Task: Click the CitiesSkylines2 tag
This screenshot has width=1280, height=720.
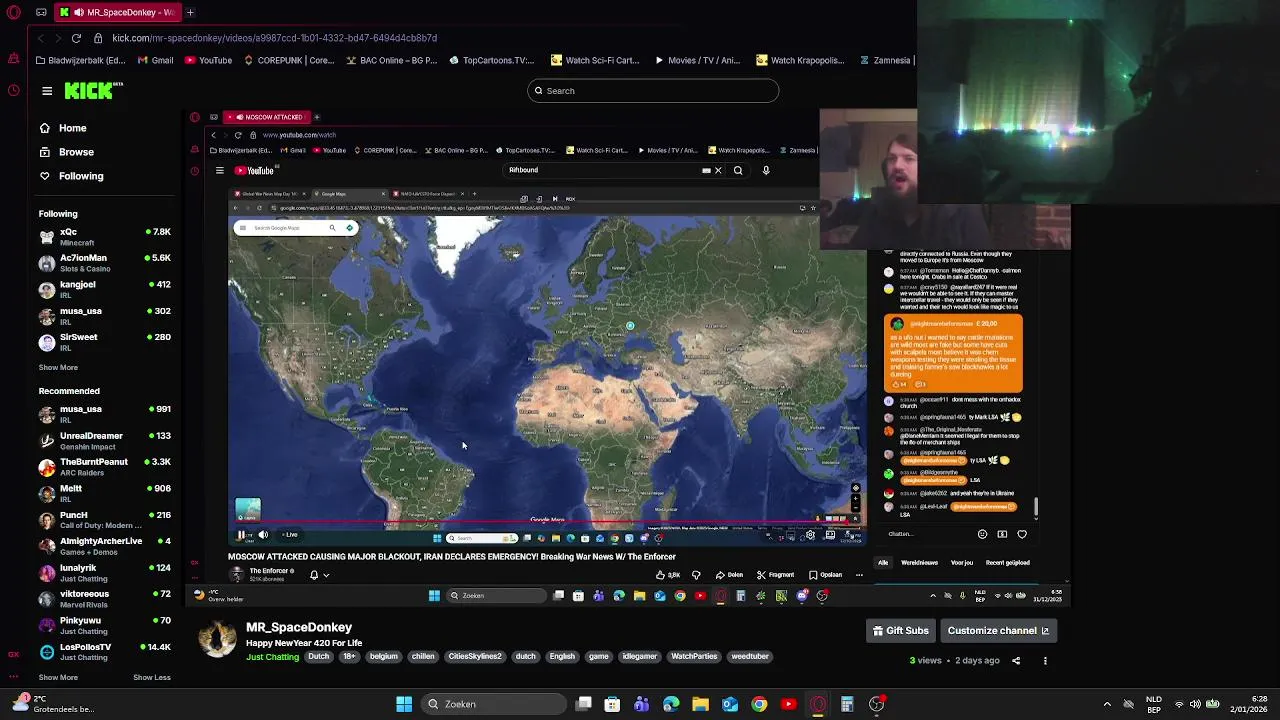Action: [475, 657]
